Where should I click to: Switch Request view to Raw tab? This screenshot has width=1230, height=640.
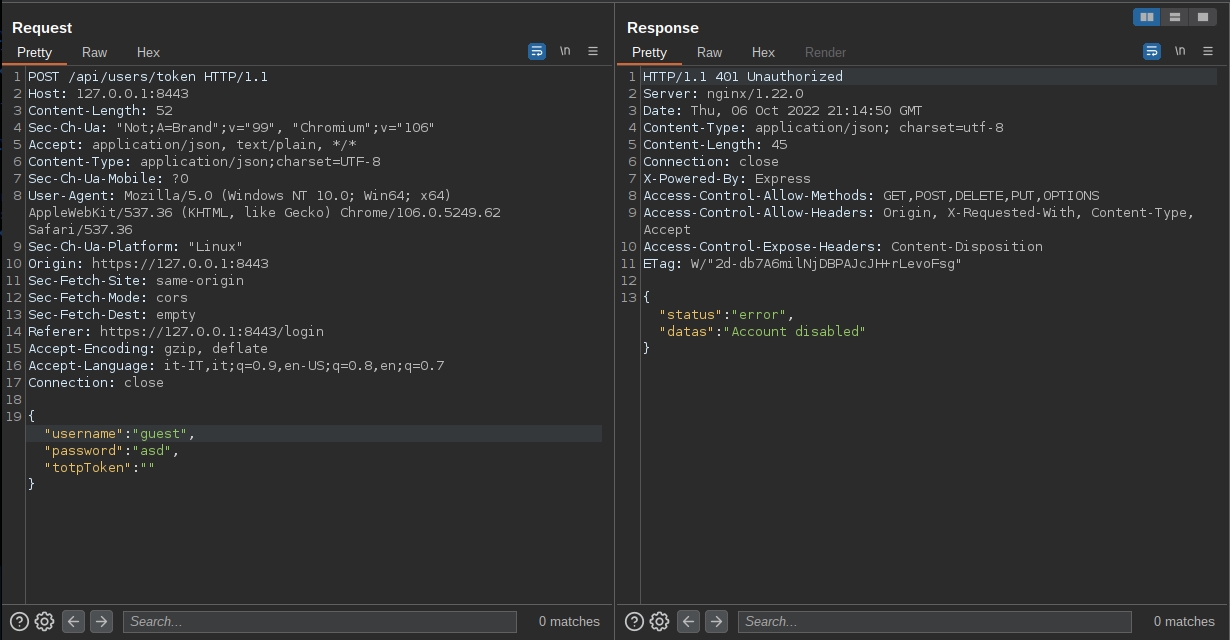coord(94,52)
